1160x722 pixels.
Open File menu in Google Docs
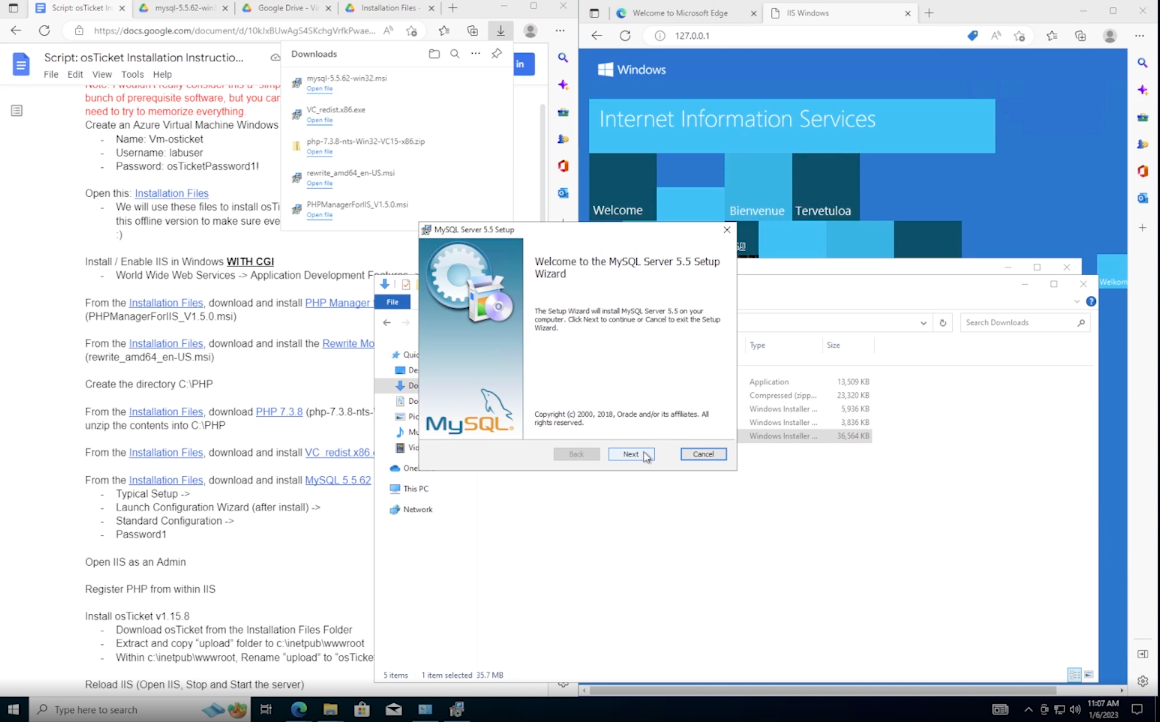point(51,75)
